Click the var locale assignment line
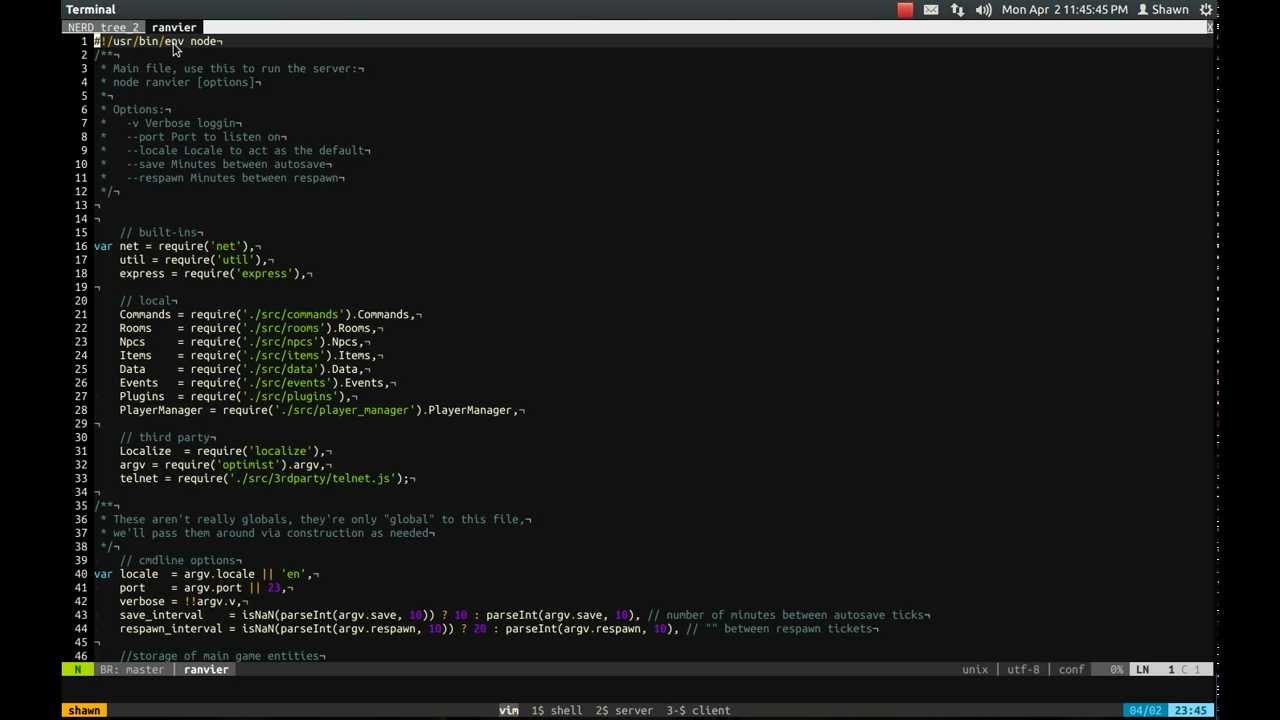Viewport: 1280px width, 720px height. [x=206, y=574]
